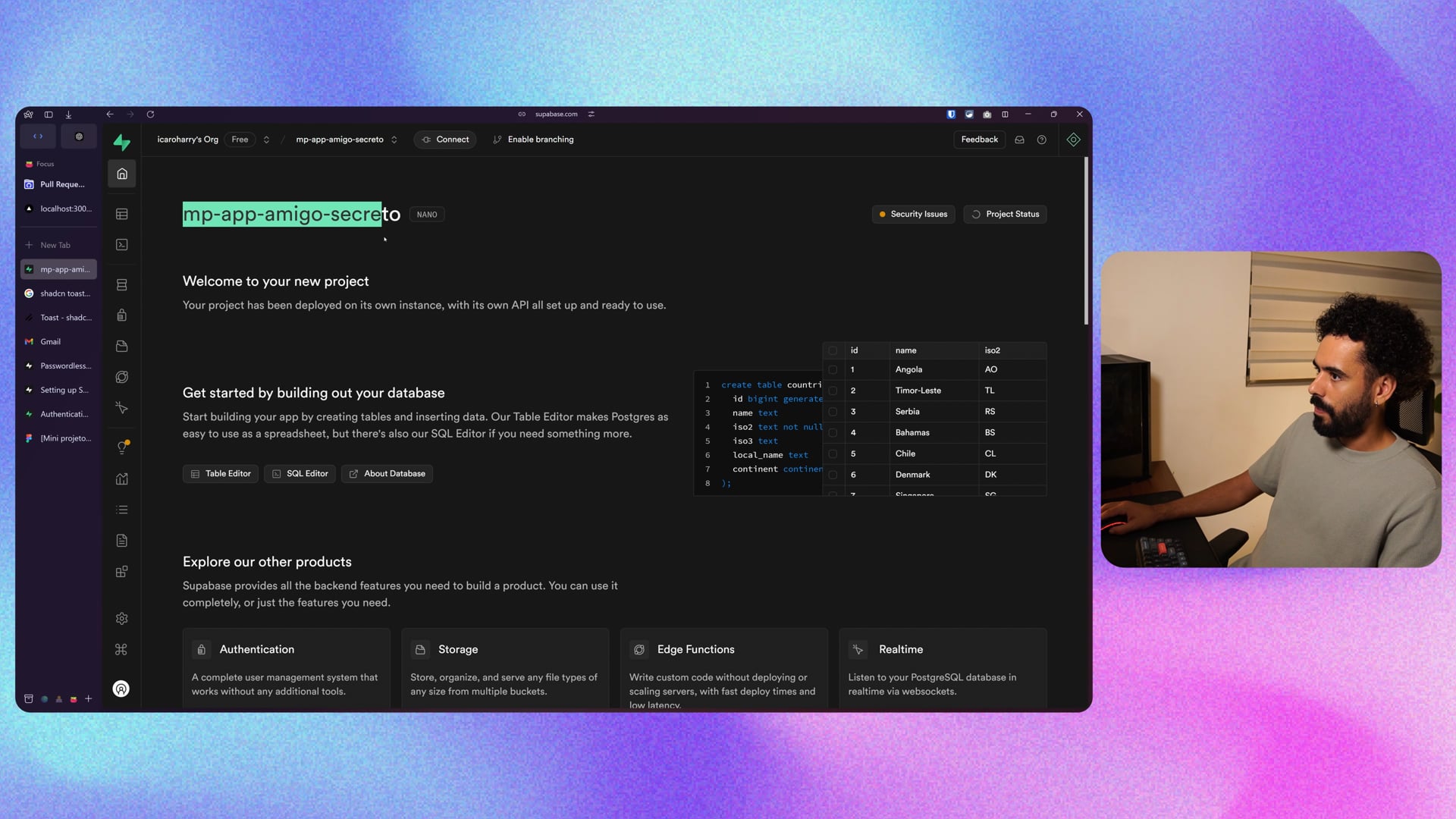This screenshot has width=1456, height=819.
Task: Open the Edge Functions sidebar icon
Action: 121,377
